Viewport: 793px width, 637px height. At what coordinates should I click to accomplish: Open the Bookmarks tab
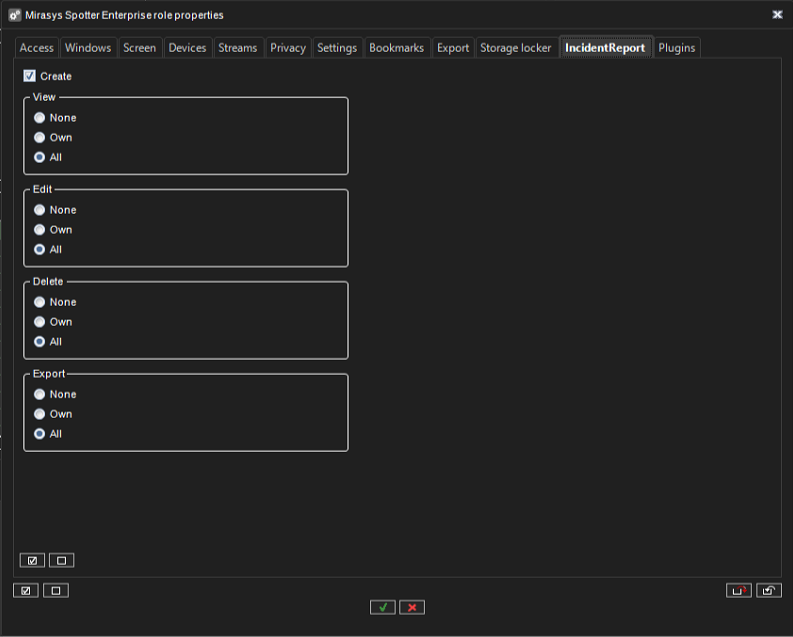396,48
